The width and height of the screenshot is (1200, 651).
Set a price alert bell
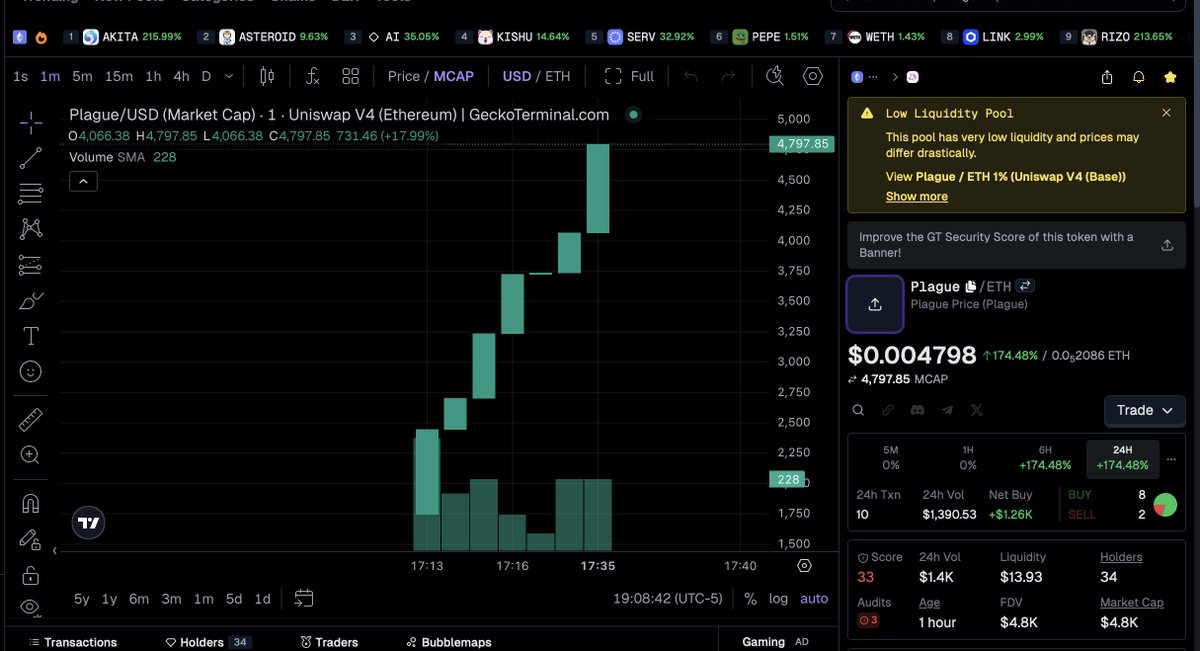click(1139, 77)
